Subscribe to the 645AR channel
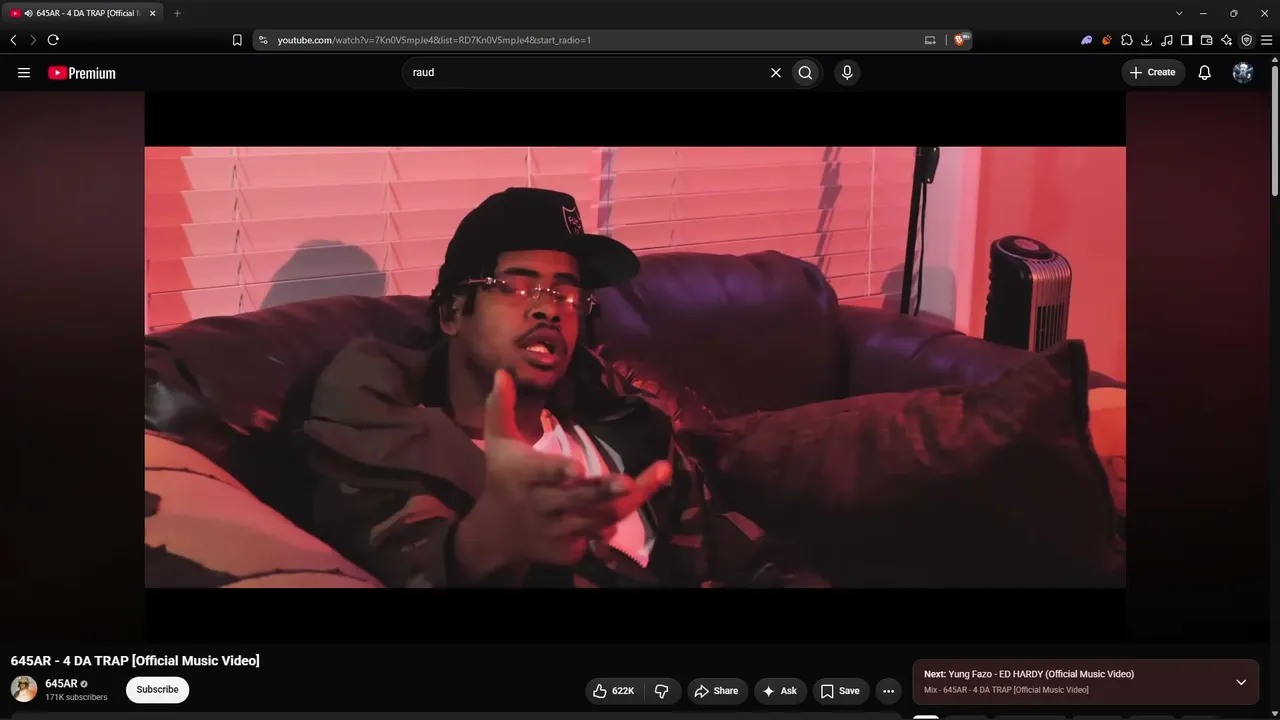1280x720 pixels. (x=157, y=689)
